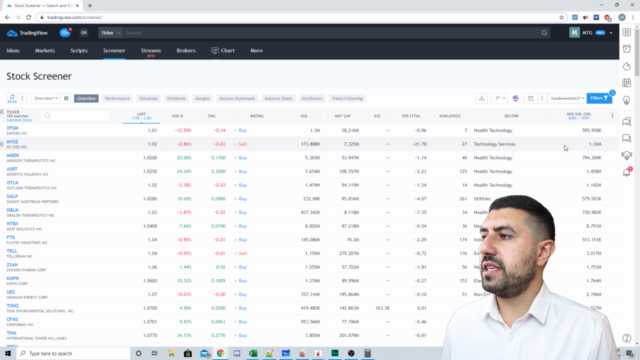
Task: Open the alerts alarm-clock sidebar icon
Action: coord(627,49)
